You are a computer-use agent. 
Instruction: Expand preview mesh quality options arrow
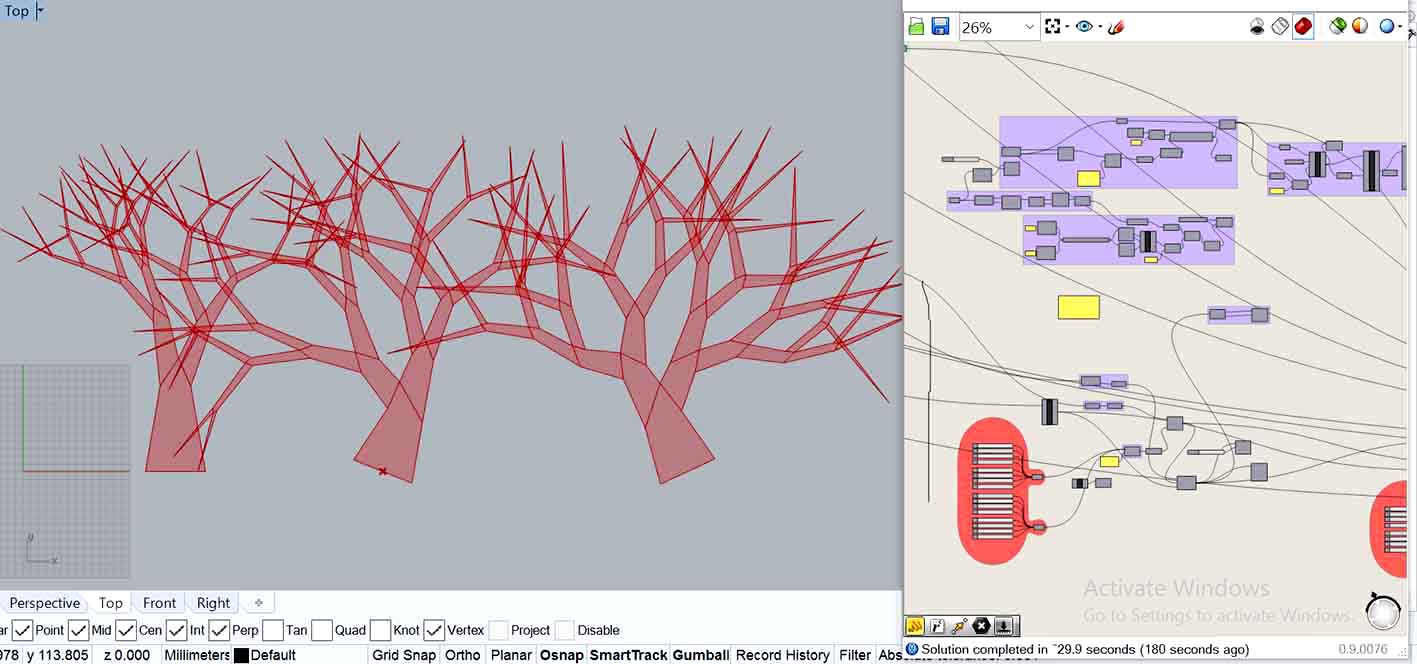click(x=1400, y=27)
